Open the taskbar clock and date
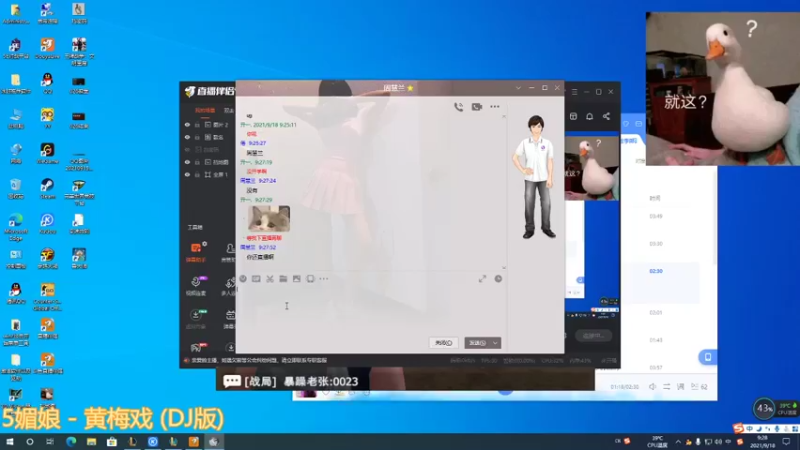800x450 pixels. click(762, 442)
